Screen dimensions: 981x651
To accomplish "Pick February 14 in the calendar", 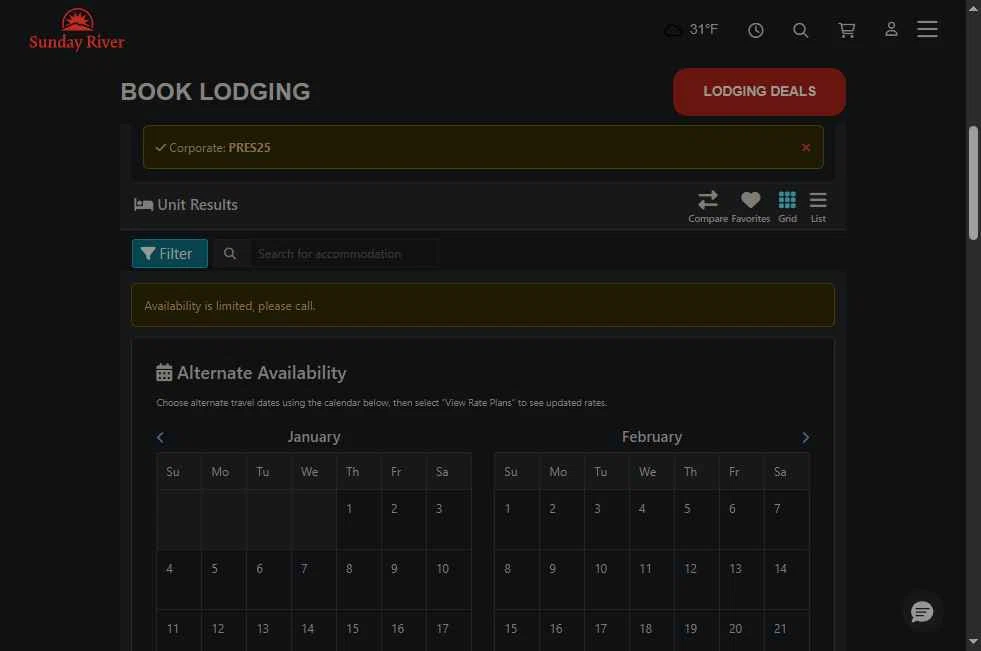I will click(786, 580).
